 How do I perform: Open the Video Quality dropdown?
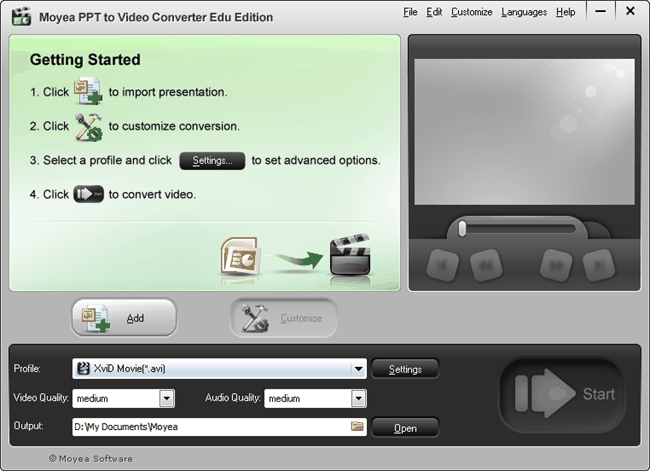click(166, 398)
